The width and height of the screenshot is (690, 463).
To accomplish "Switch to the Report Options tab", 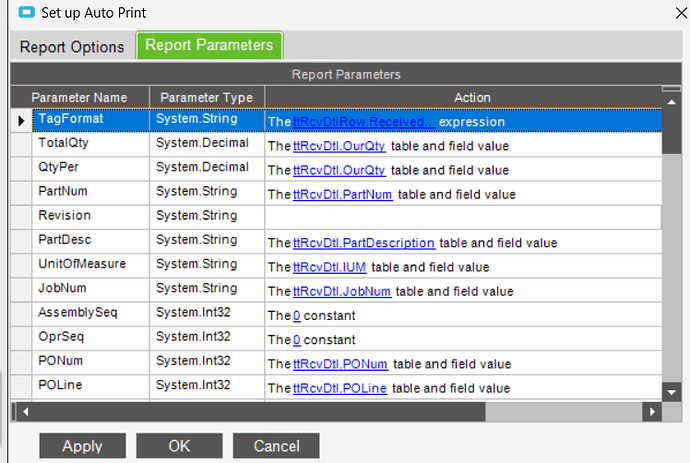I will [x=72, y=47].
